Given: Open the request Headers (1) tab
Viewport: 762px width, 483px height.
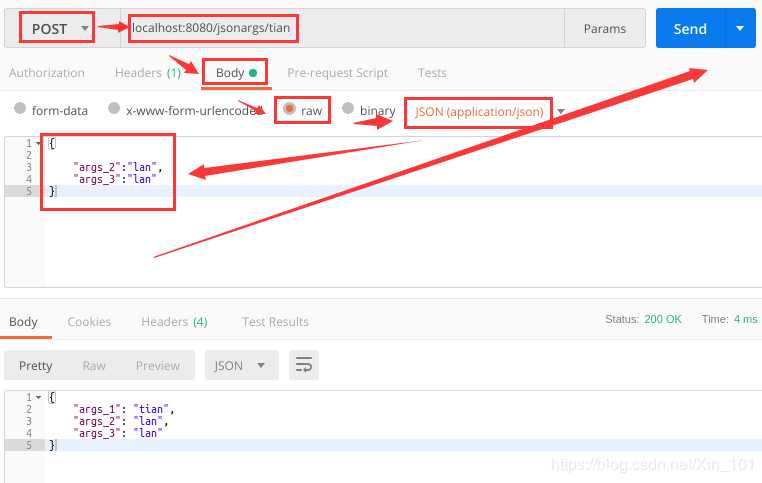Looking at the screenshot, I should 148,73.
